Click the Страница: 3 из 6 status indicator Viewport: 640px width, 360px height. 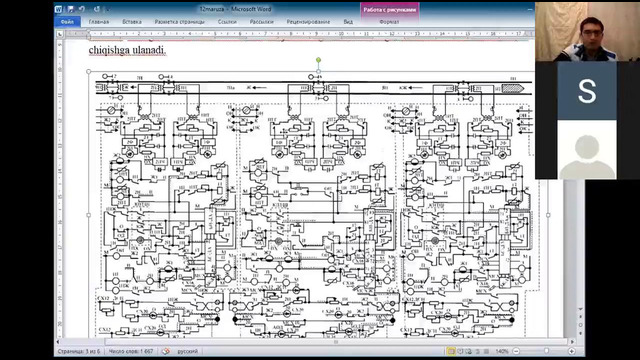[x=79, y=351]
